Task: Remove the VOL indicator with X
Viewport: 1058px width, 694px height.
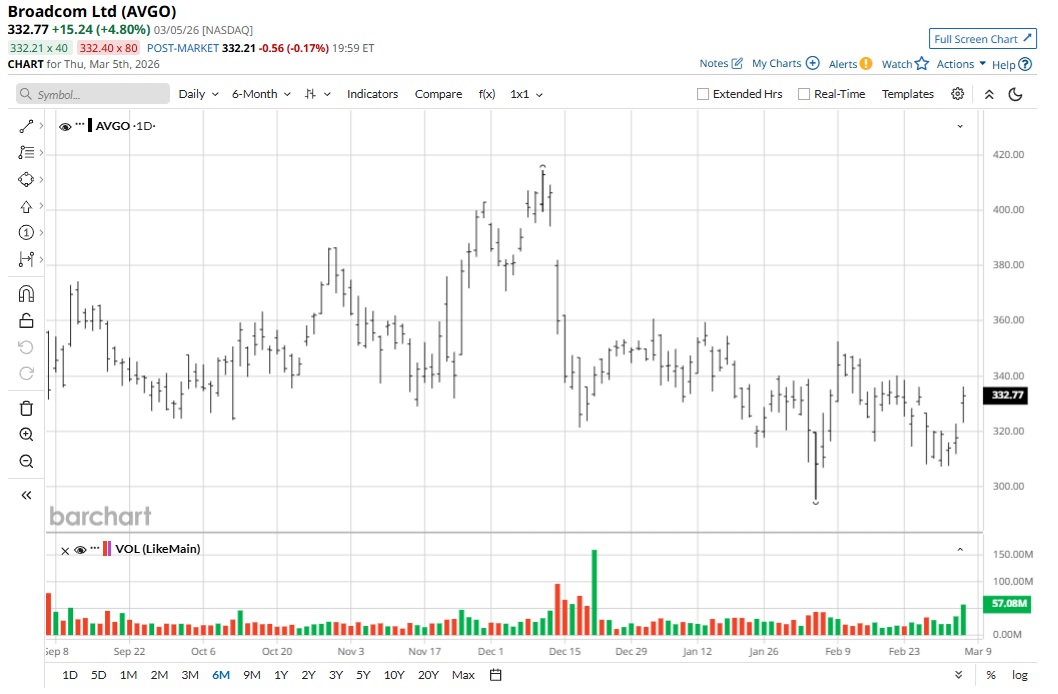Action: click(x=65, y=551)
